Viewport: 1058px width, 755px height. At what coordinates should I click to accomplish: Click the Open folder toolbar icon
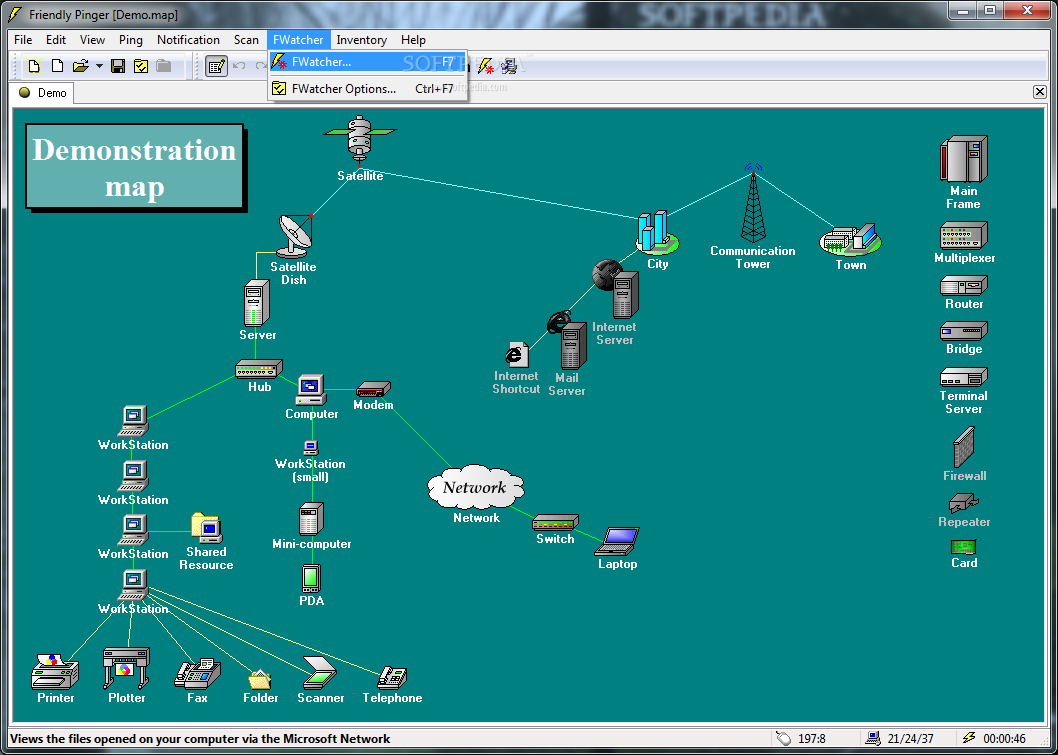click(80, 66)
